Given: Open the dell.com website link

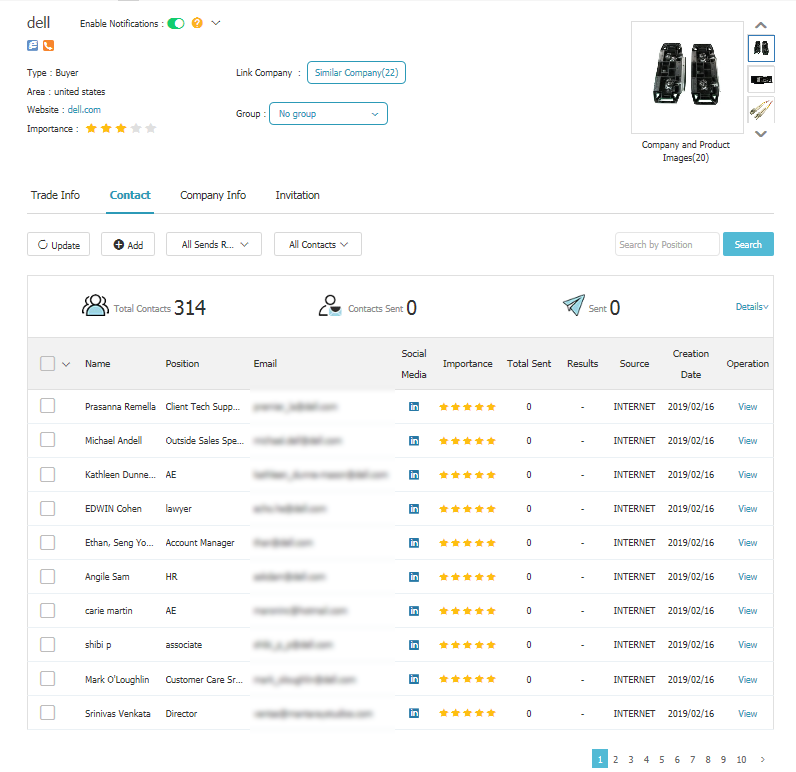Looking at the screenshot, I should (x=84, y=110).
